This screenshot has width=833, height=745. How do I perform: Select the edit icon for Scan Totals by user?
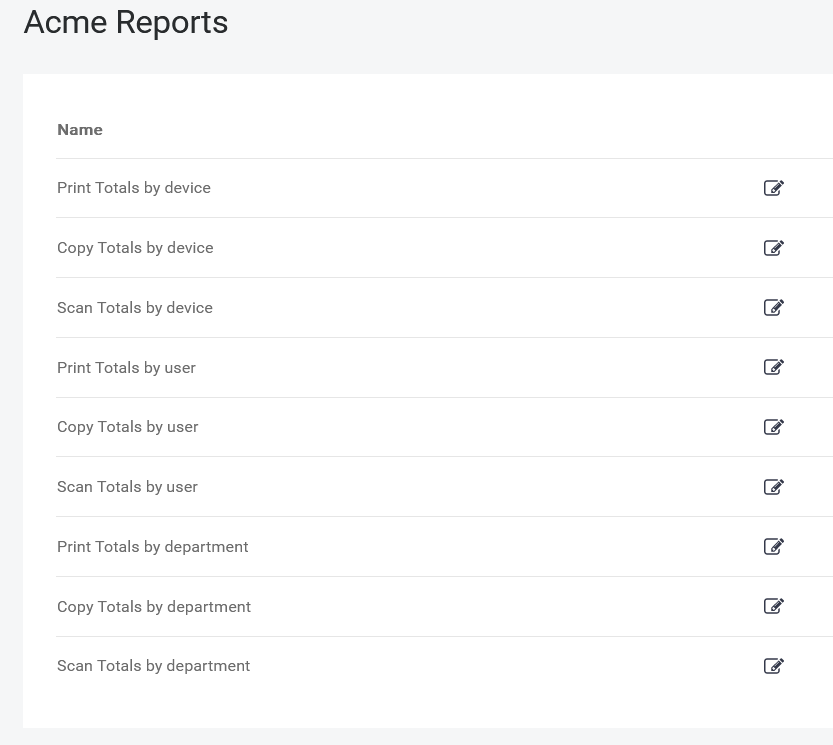774,487
